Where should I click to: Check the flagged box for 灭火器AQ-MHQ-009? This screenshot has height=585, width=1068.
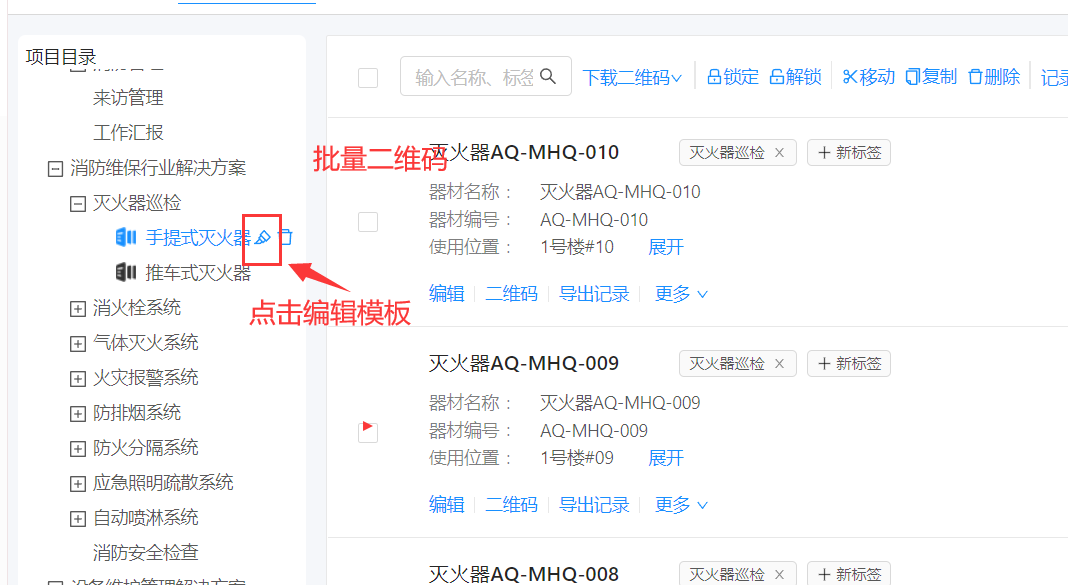click(x=368, y=432)
